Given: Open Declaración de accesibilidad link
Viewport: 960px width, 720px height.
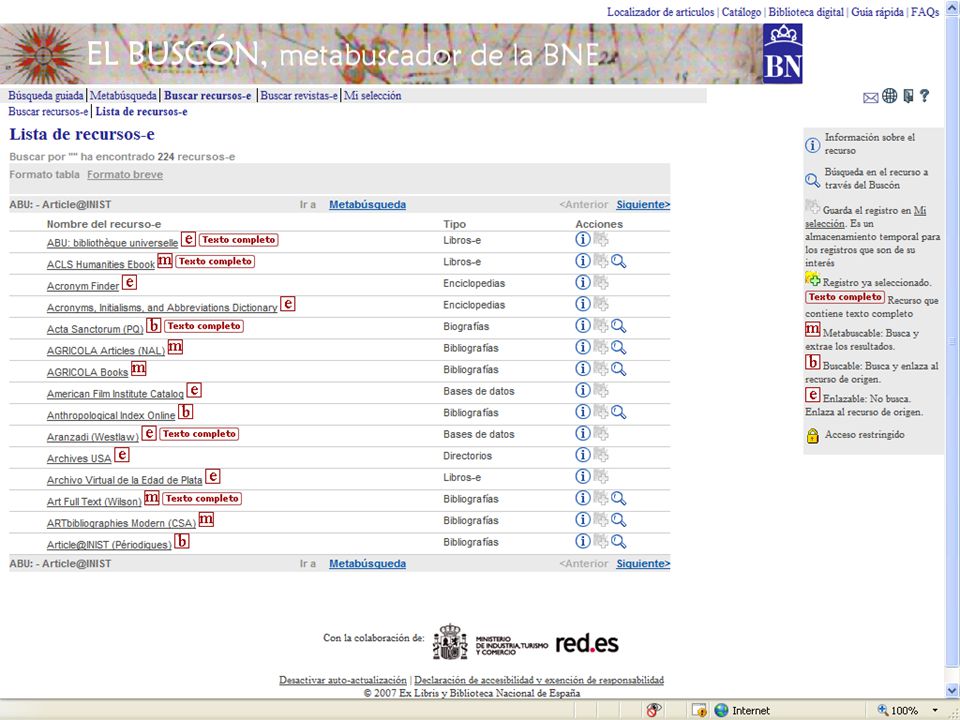Looking at the screenshot, I should (x=539, y=680).
